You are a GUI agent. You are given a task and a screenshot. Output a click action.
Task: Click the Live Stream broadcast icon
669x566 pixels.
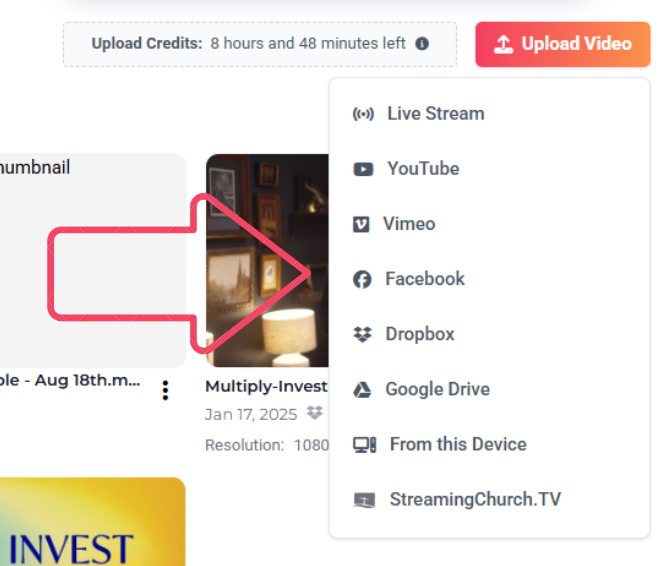click(363, 114)
